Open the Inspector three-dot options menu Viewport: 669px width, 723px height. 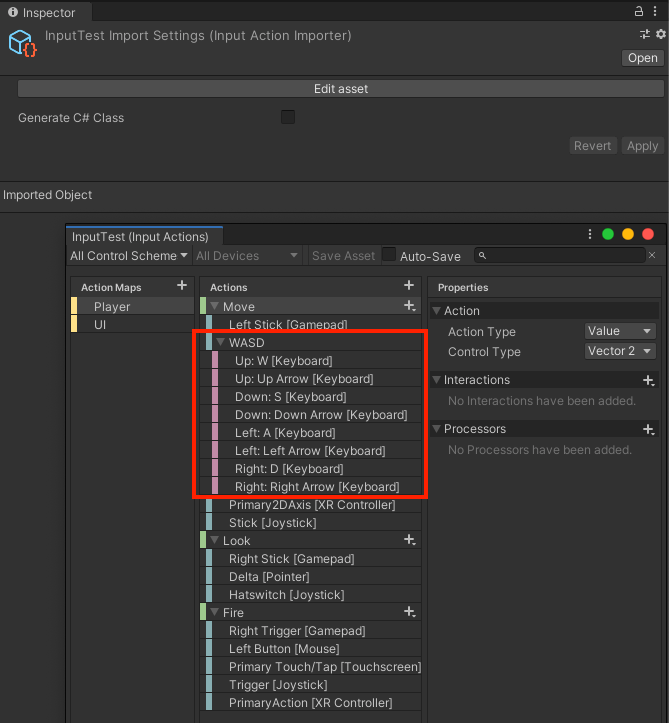[655, 12]
